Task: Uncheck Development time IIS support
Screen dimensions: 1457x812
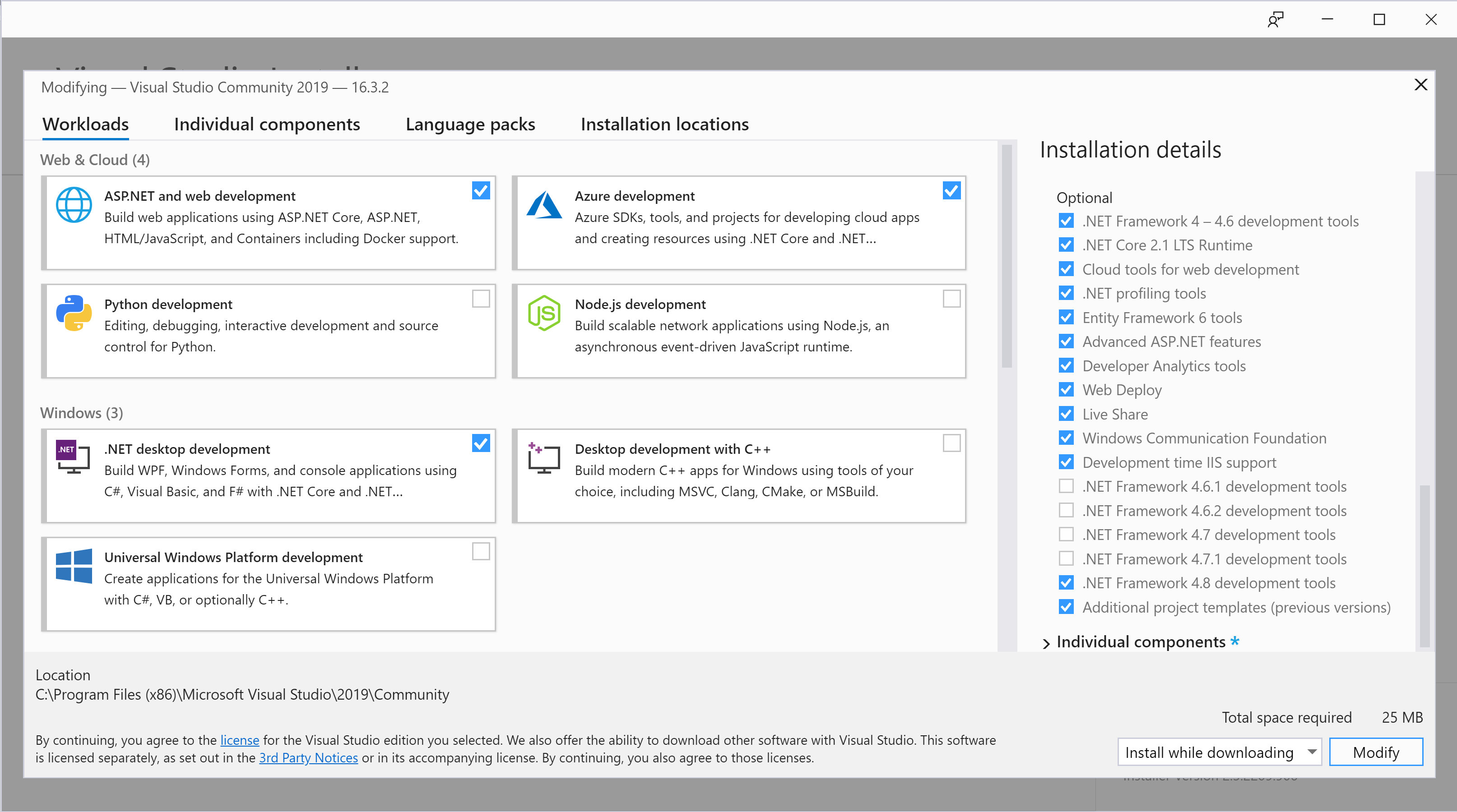Action: click(1066, 462)
